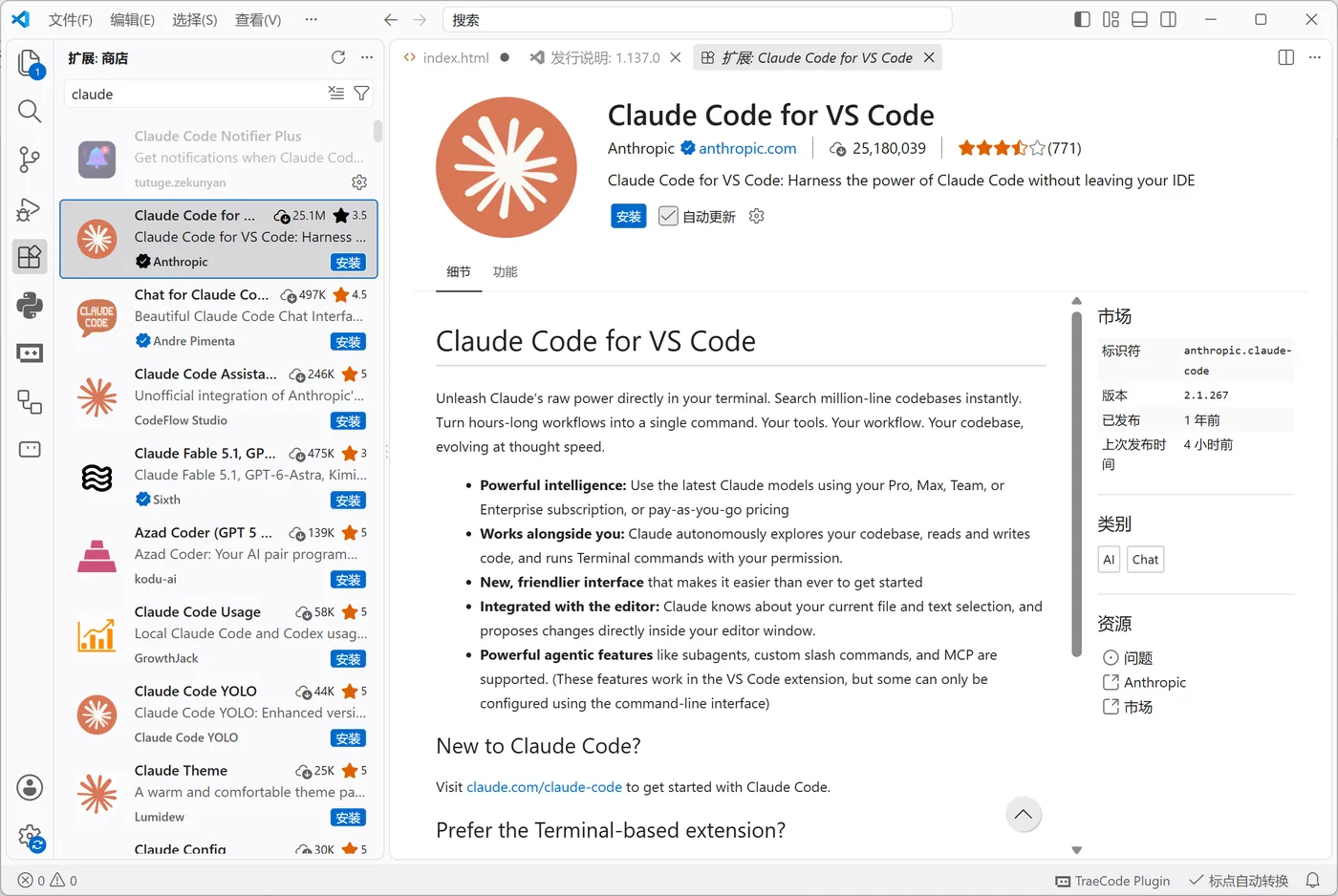Switch to the index.html editor tab
This screenshot has height=896, width=1338.
pos(455,57)
